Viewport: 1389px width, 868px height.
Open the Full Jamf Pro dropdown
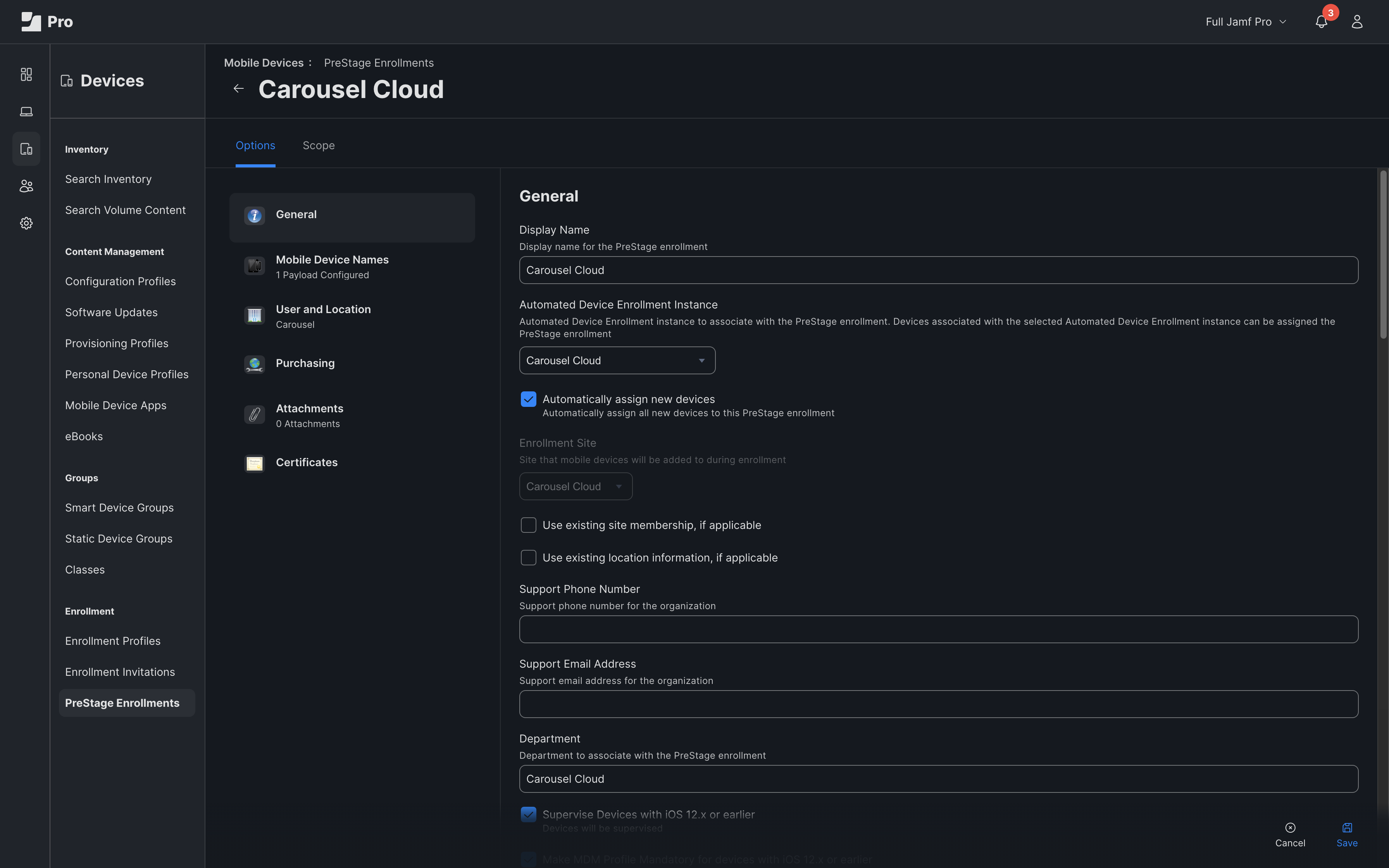coord(1246,22)
